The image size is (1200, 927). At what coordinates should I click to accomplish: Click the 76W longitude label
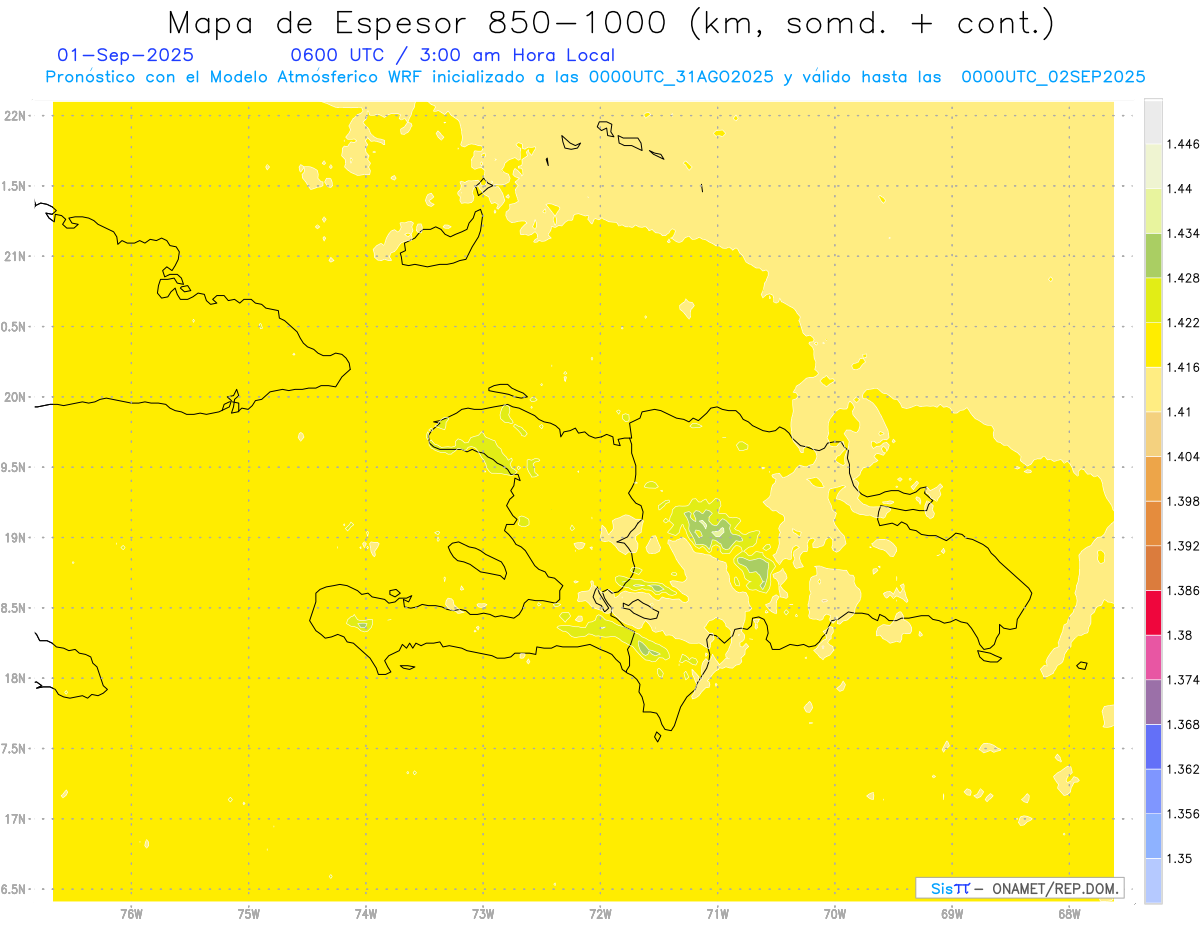coord(131,913)
